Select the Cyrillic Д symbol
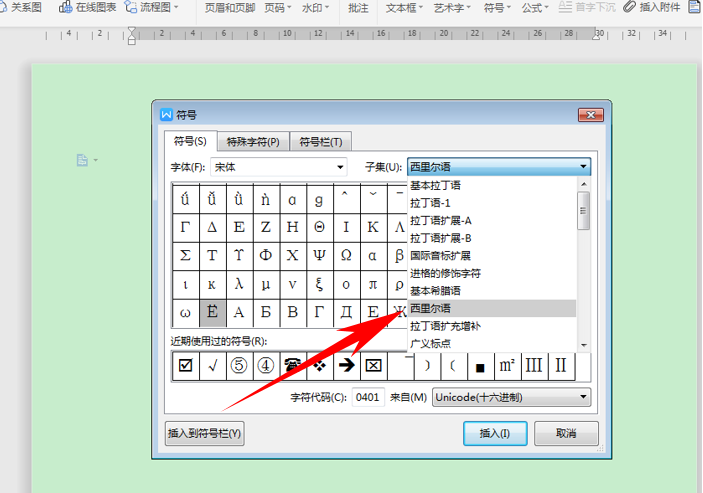The image size is (703, 493). pyautogui.click(x=346, y=312)
